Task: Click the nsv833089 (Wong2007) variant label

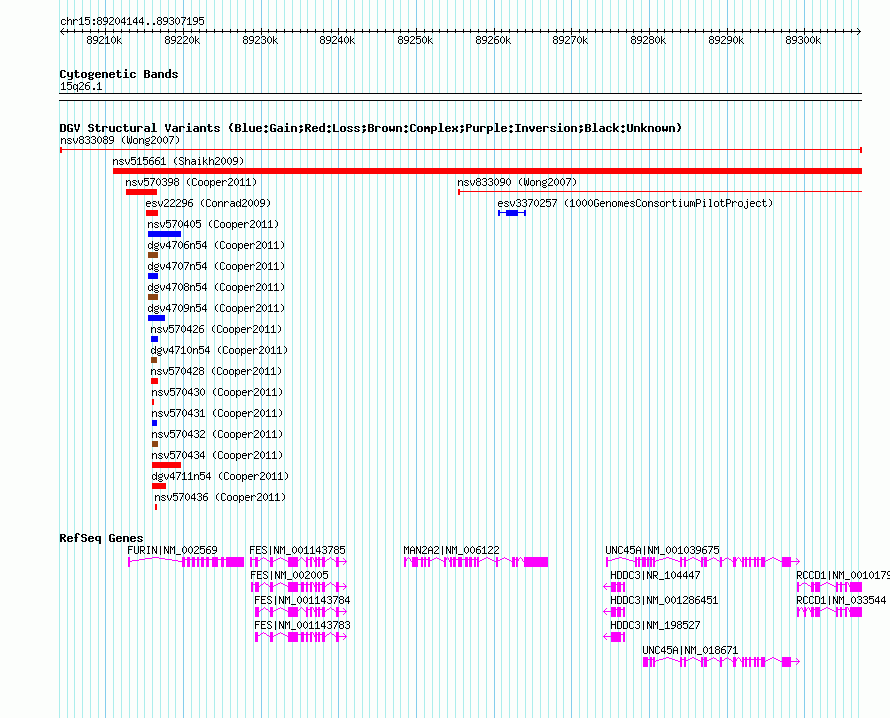Action: tap(120, 140)
